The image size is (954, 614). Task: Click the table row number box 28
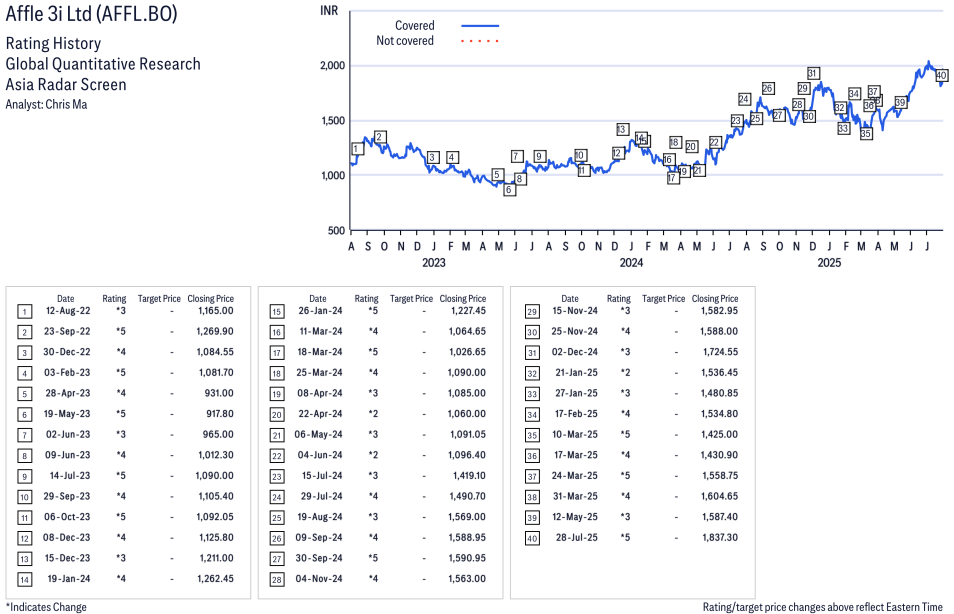coord(277,579)
